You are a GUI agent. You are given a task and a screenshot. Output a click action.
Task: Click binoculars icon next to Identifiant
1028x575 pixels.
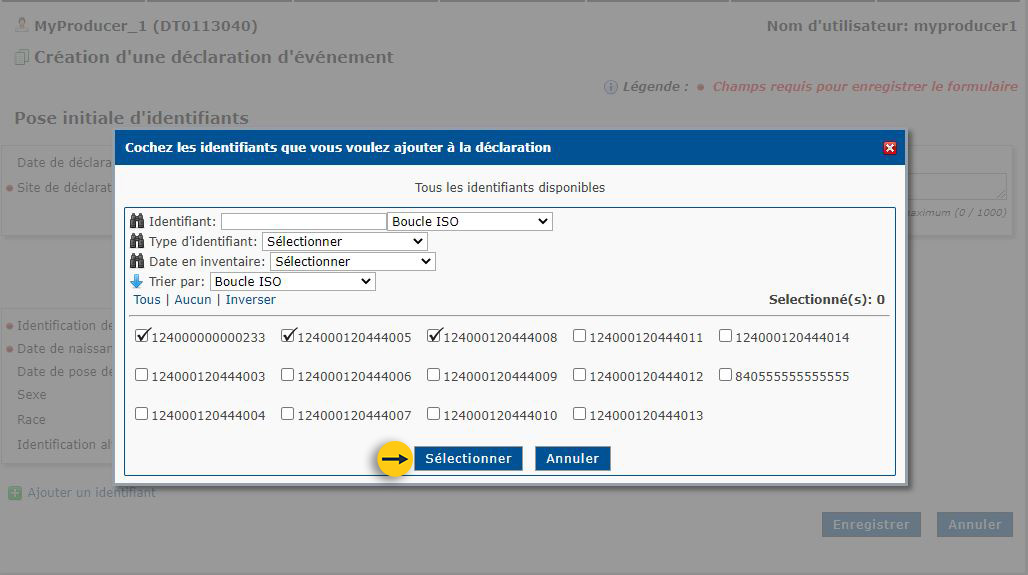(x=138, y=221)
